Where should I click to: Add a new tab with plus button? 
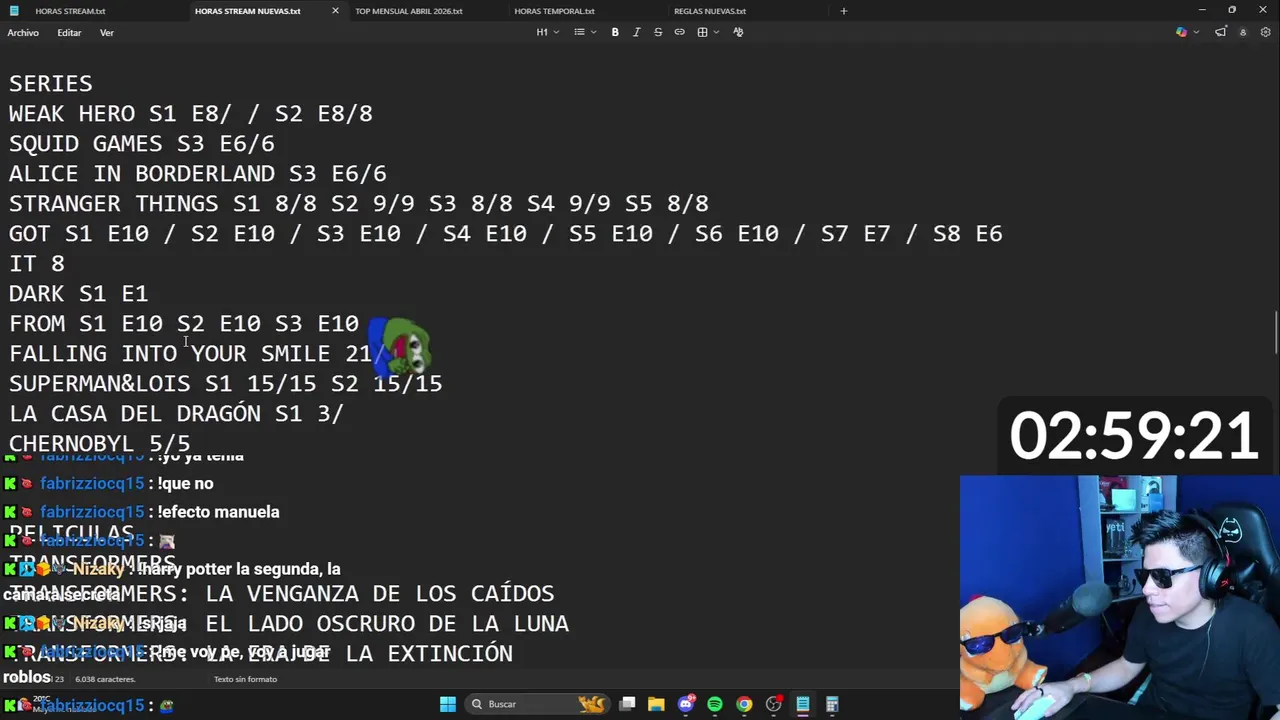click(x=843, y=11)
